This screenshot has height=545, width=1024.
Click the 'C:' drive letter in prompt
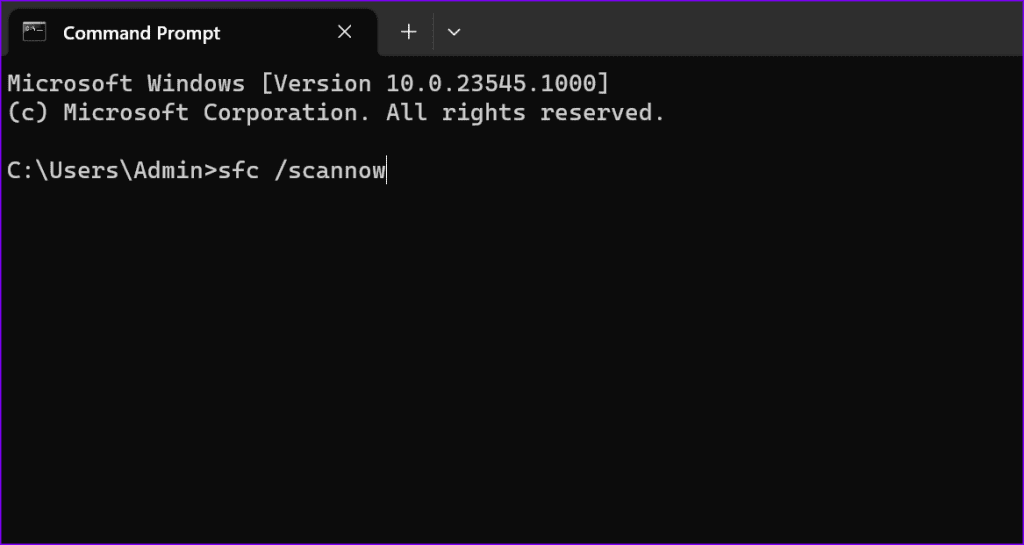[20, 171]
